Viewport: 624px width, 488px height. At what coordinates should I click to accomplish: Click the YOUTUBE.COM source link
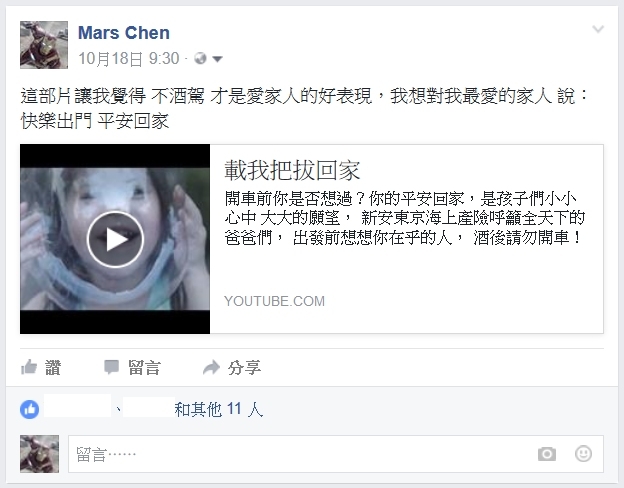click(275, 301)
